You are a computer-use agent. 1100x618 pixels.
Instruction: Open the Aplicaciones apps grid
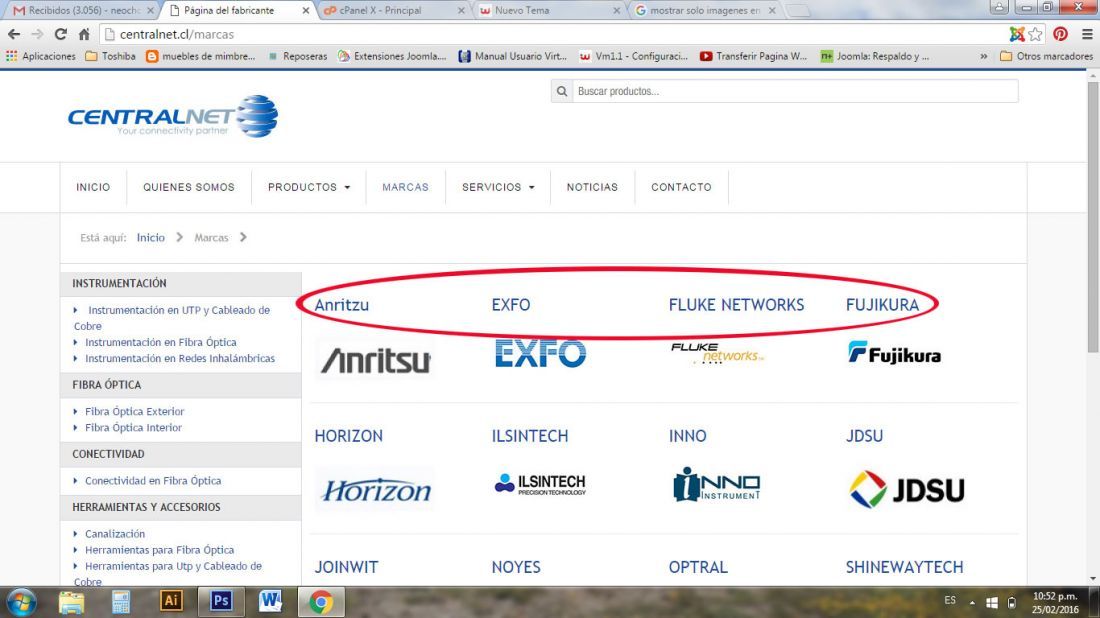pyautogui.click(x=41, y=56)
